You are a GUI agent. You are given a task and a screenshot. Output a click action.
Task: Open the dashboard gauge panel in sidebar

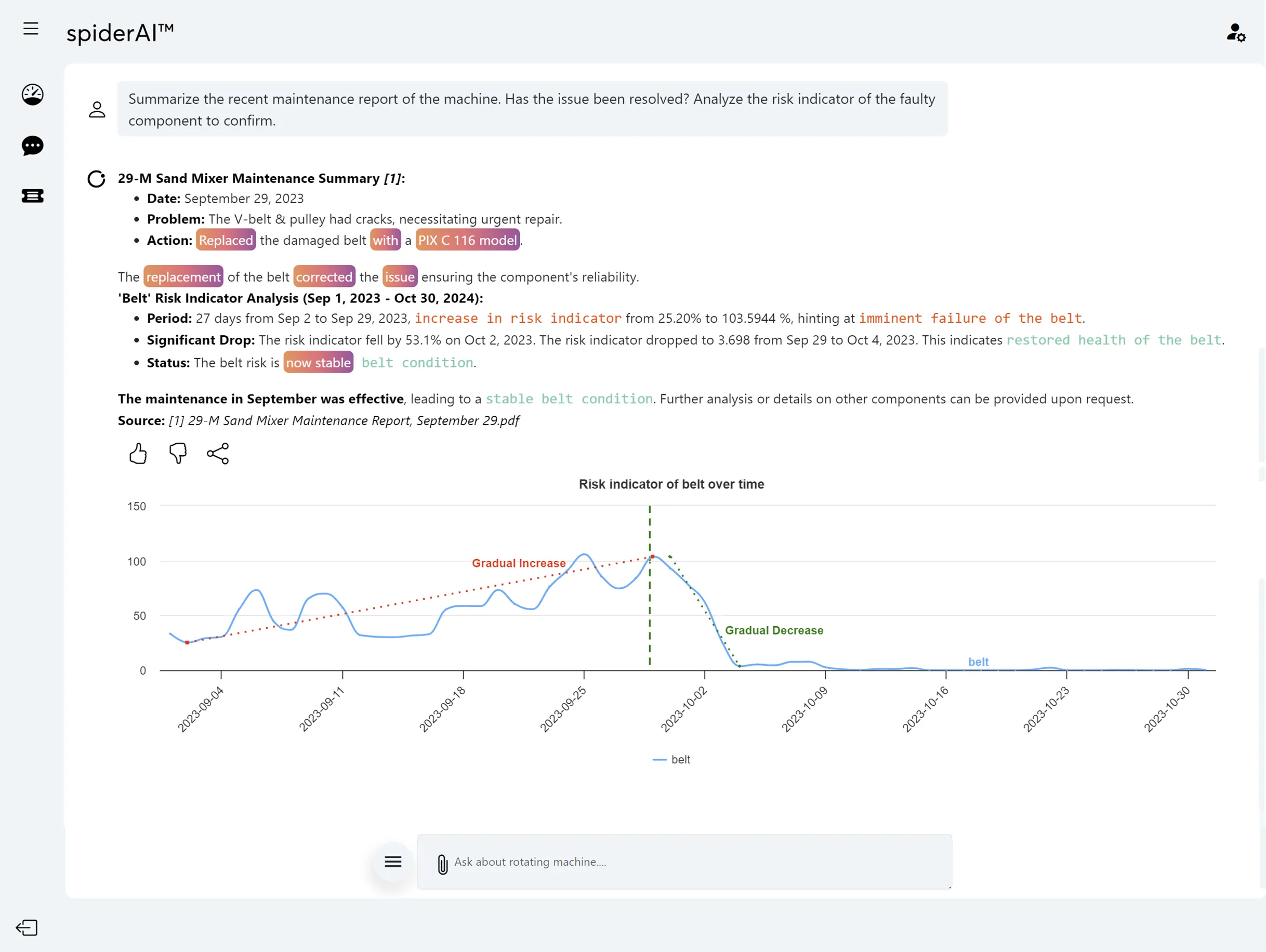point(32,95)
